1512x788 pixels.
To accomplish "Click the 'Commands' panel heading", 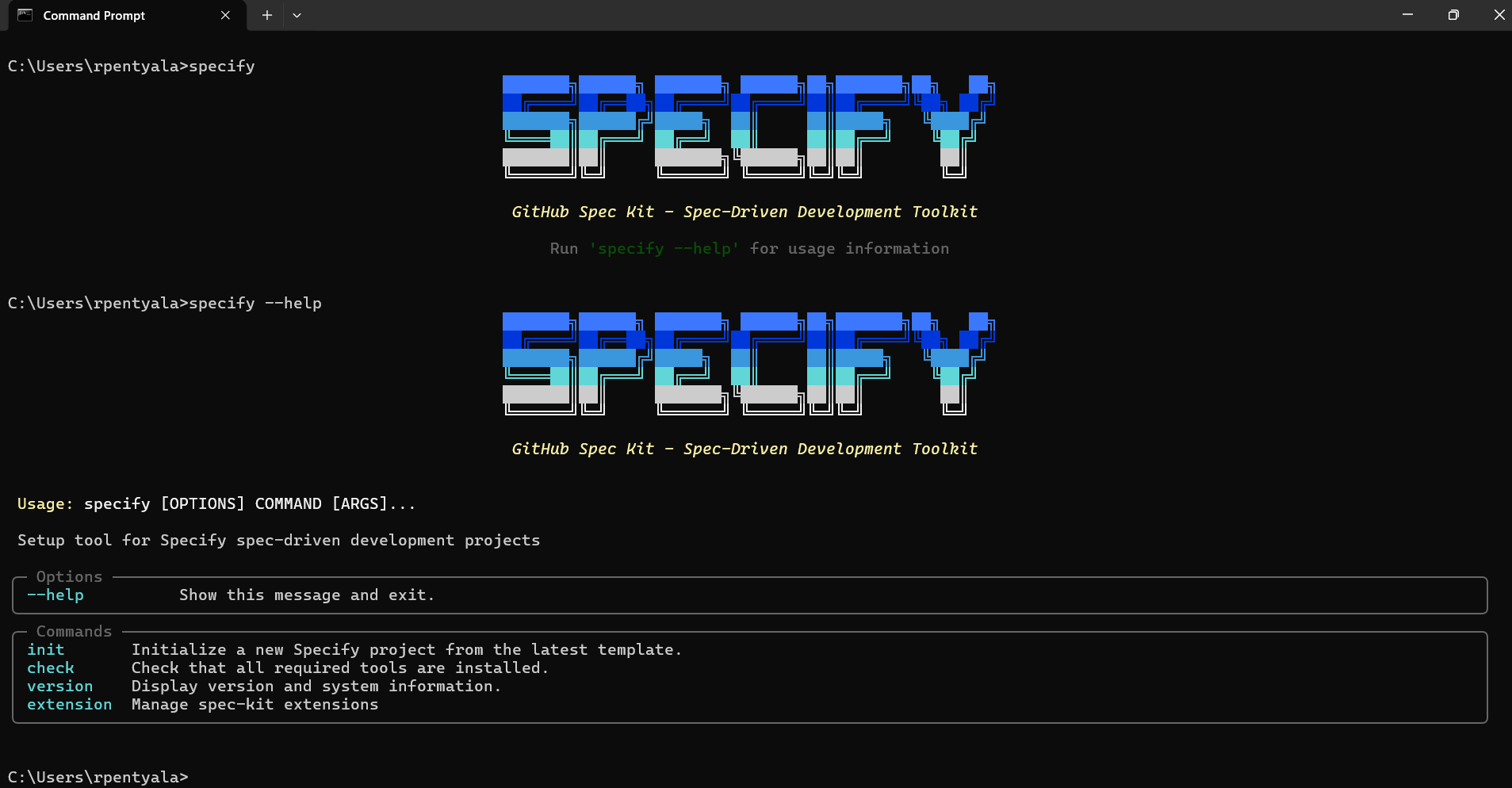I will (74, 631).
